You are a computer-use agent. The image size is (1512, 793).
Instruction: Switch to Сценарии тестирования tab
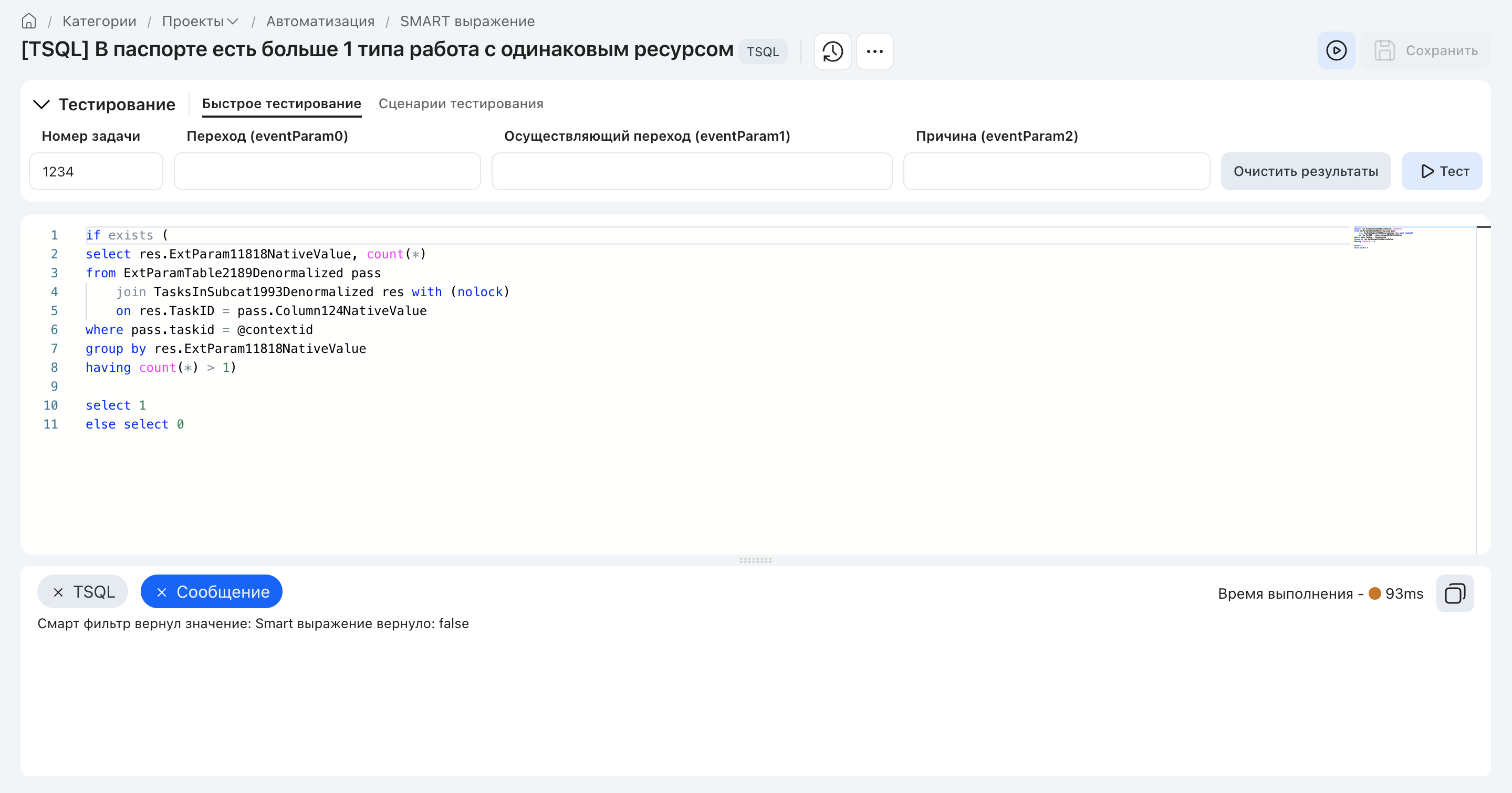[461, 104]
